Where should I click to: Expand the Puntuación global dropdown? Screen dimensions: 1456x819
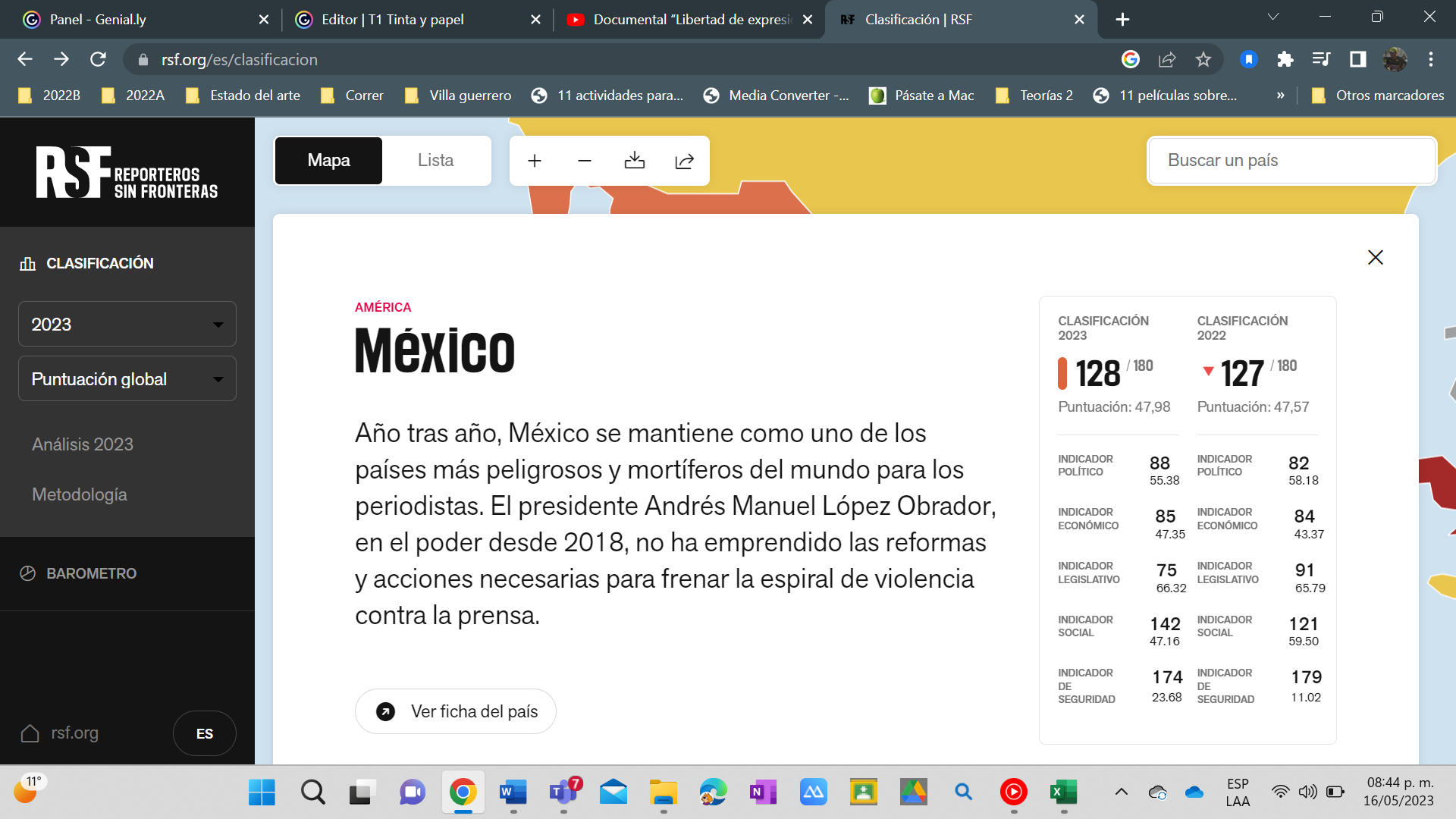(127, 379)
